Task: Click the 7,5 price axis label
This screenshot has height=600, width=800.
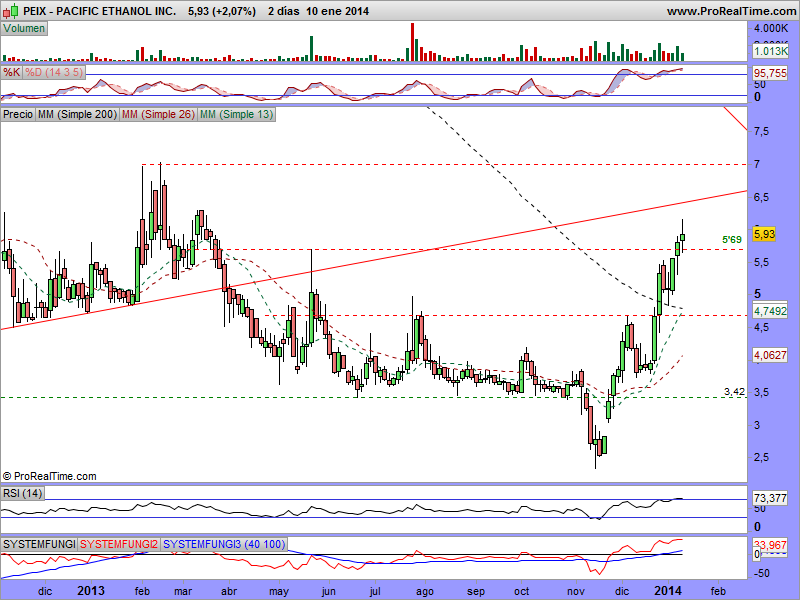Action: coord(761,132)
